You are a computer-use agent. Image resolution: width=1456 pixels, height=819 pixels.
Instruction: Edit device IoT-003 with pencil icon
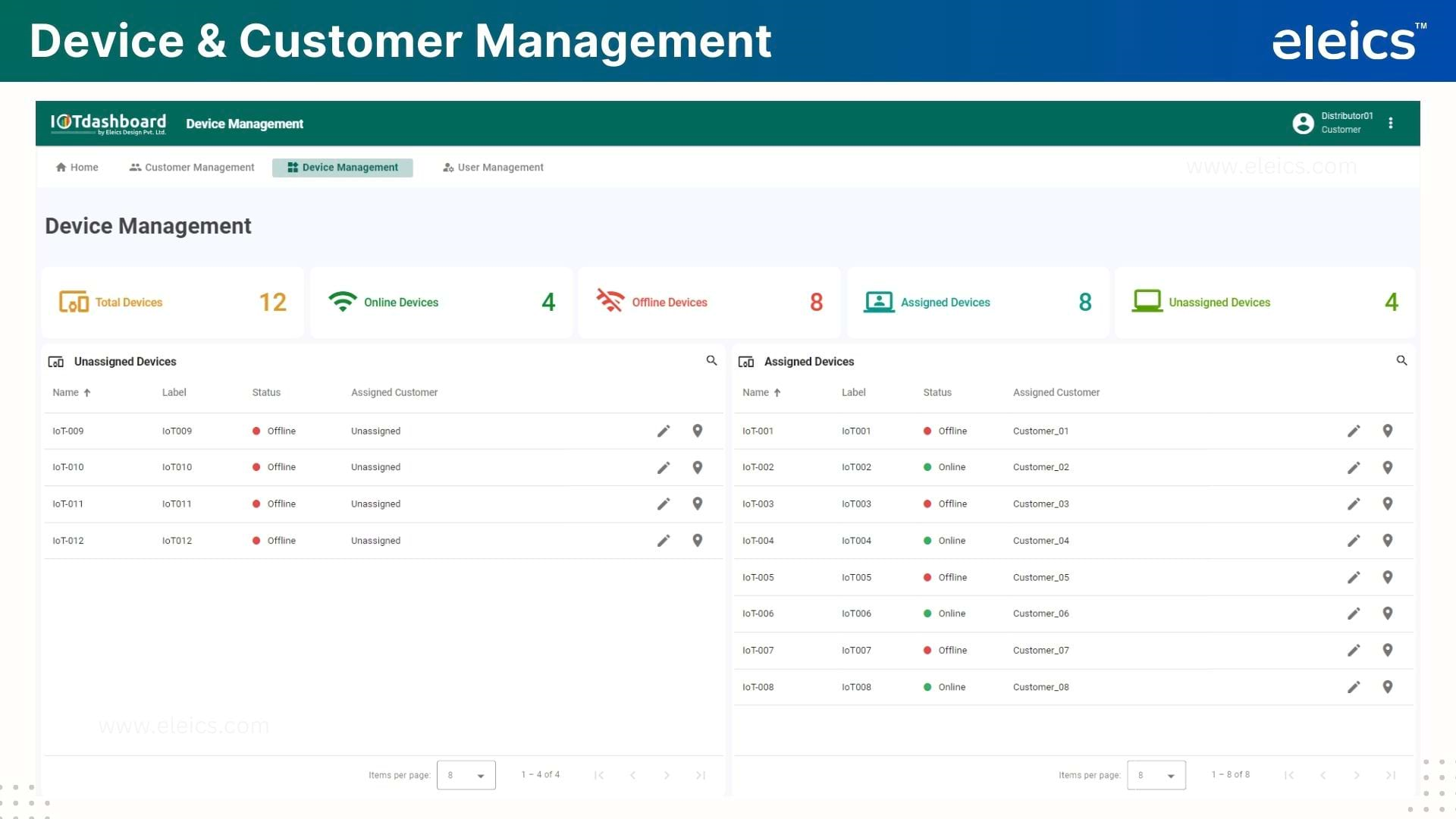1354,504
